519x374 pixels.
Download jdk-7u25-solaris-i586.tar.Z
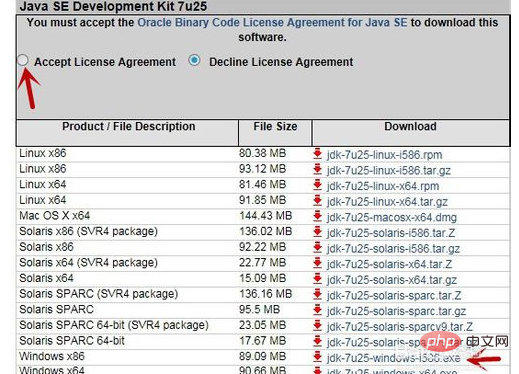[x=391, y=233]
